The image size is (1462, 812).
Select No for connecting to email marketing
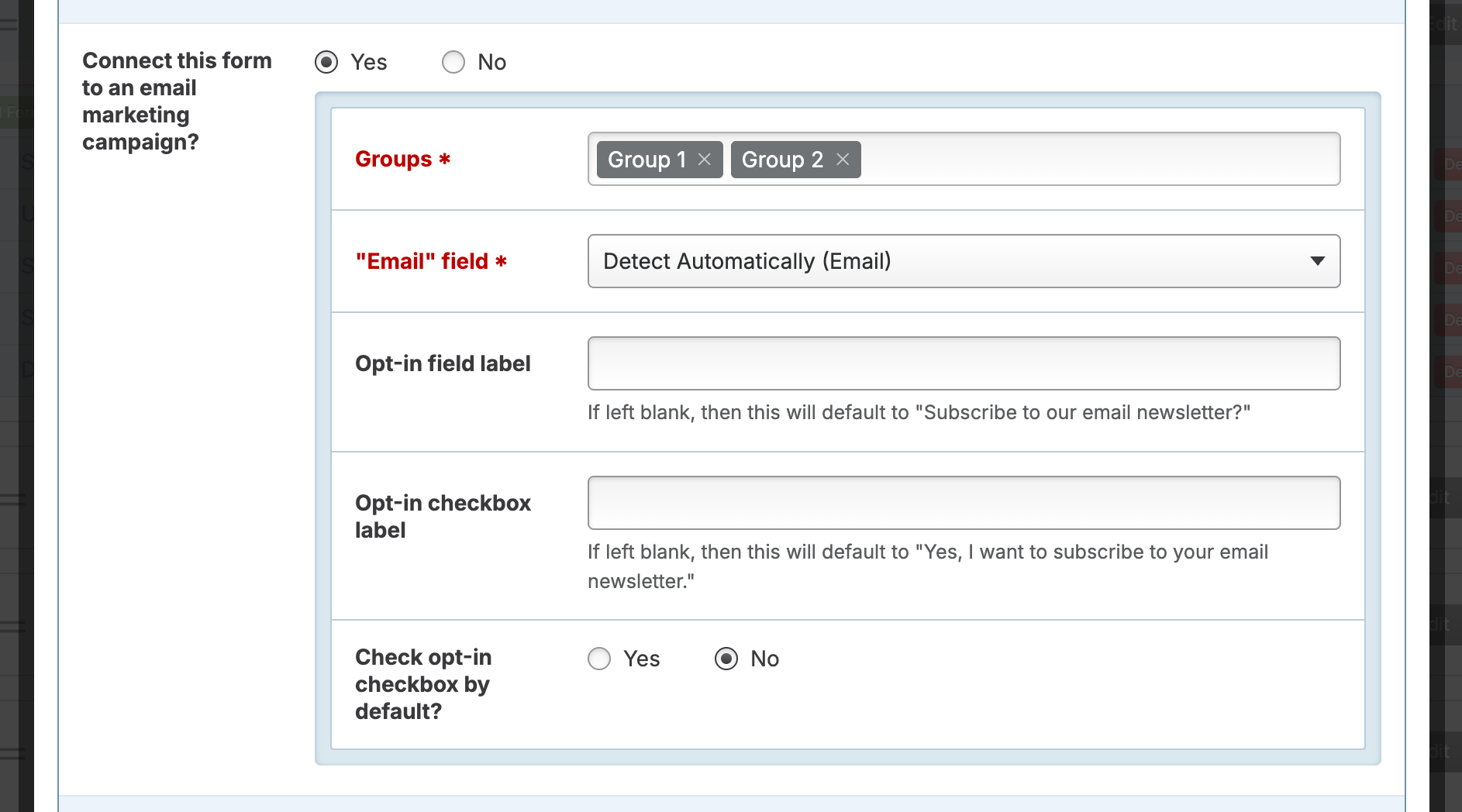[x=453, y=62]
